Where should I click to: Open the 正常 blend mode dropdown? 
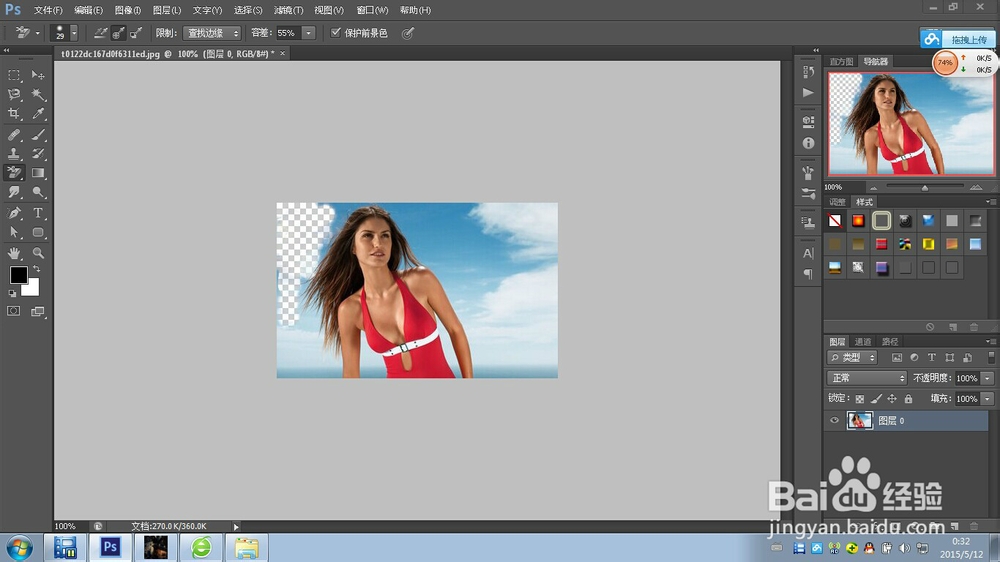point(867,378)
